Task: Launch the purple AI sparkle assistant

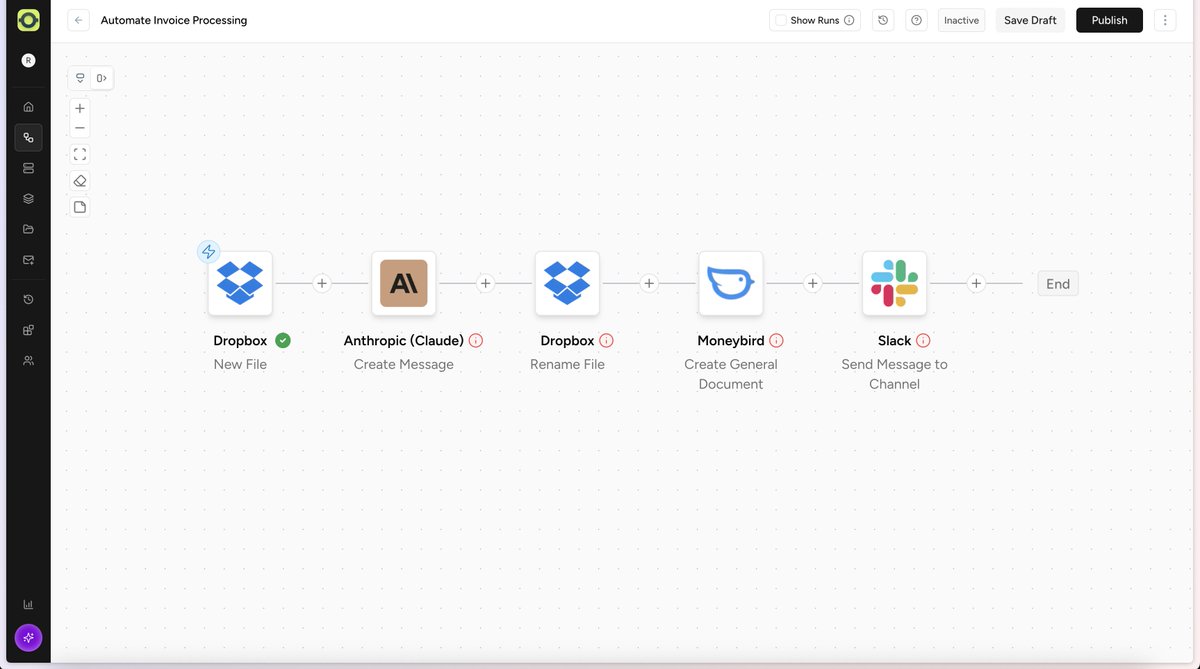Action: [x=28, y=637]
